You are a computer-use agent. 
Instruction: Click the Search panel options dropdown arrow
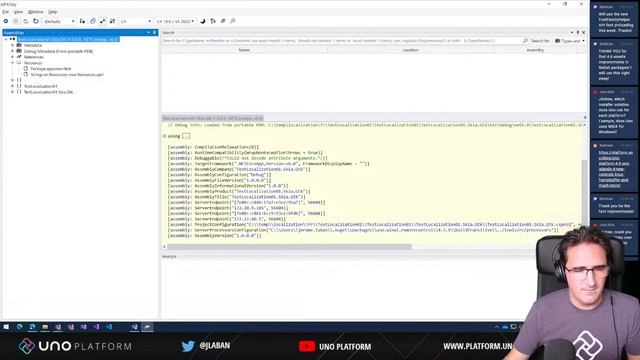click(x=572, y=32)
